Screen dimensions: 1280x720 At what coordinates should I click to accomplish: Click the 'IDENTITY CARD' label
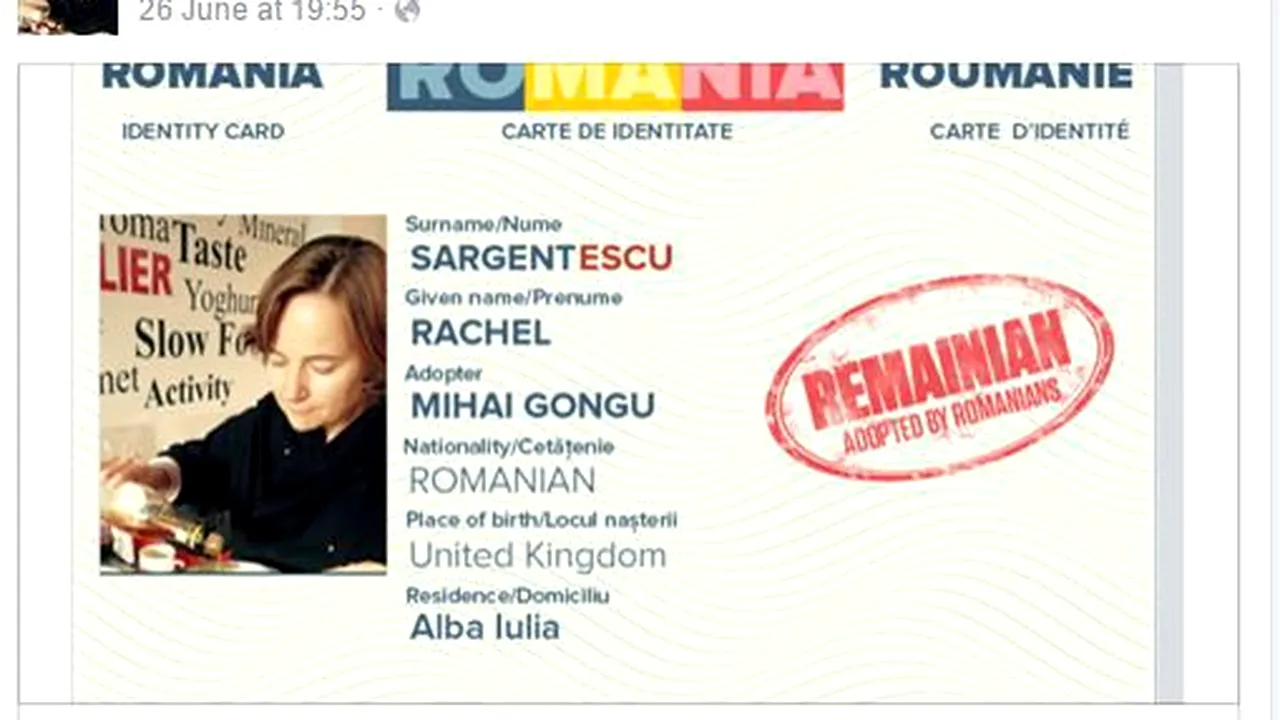[x=203, y=131]
